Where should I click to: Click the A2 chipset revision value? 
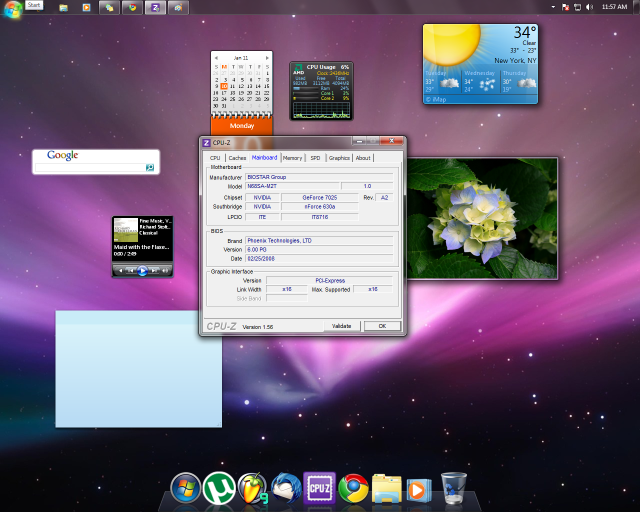tap(384, 198)
